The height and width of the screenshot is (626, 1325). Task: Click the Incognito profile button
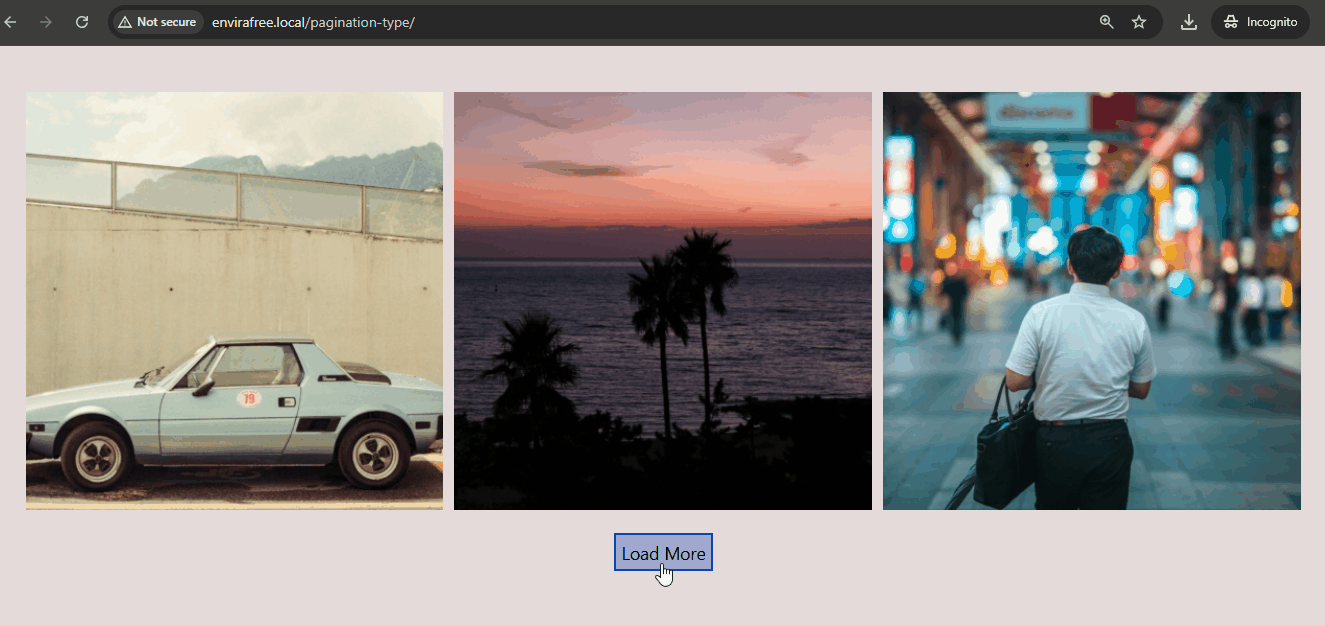pos(1260,22)
